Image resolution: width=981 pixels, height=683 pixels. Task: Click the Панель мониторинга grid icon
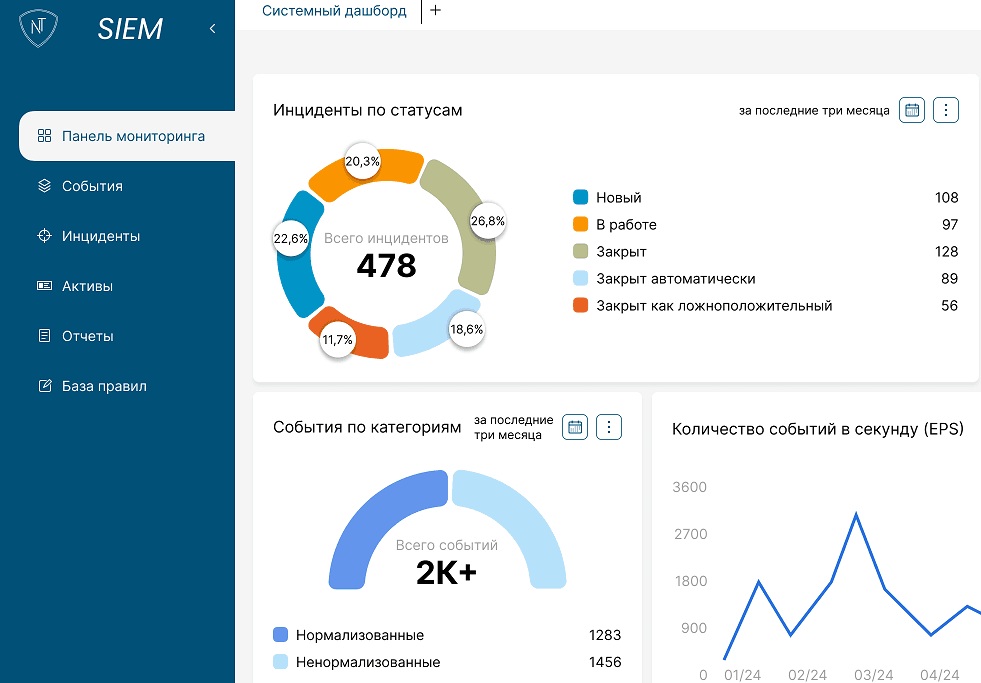[x=44, y=136]
